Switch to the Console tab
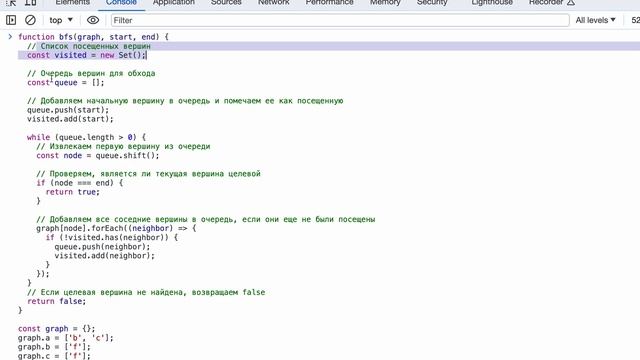Screen dimensions: 640x360 click(121, 2)
